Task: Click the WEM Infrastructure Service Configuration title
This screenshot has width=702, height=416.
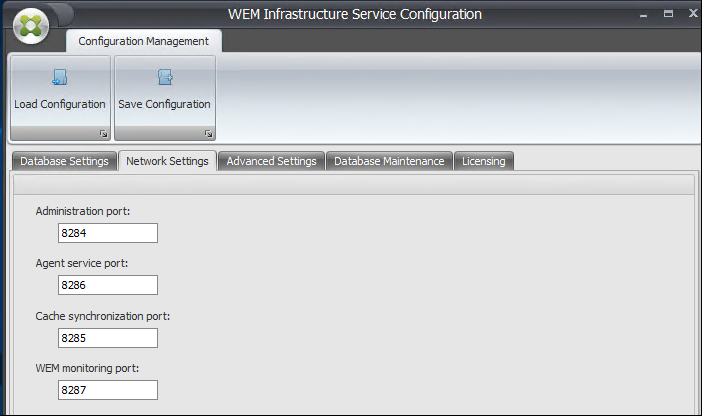Action: (x=355, y=14)
